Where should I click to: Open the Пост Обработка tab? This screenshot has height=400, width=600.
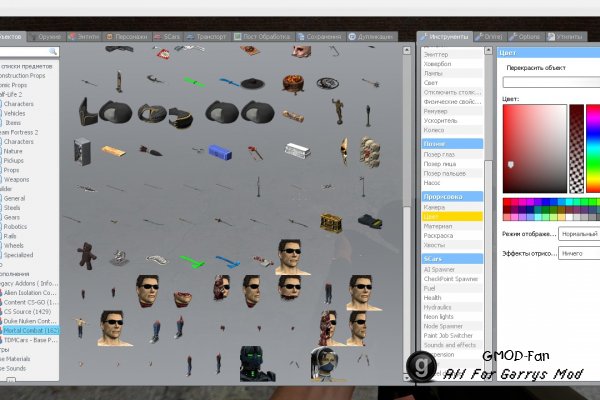tap(262, 37)
